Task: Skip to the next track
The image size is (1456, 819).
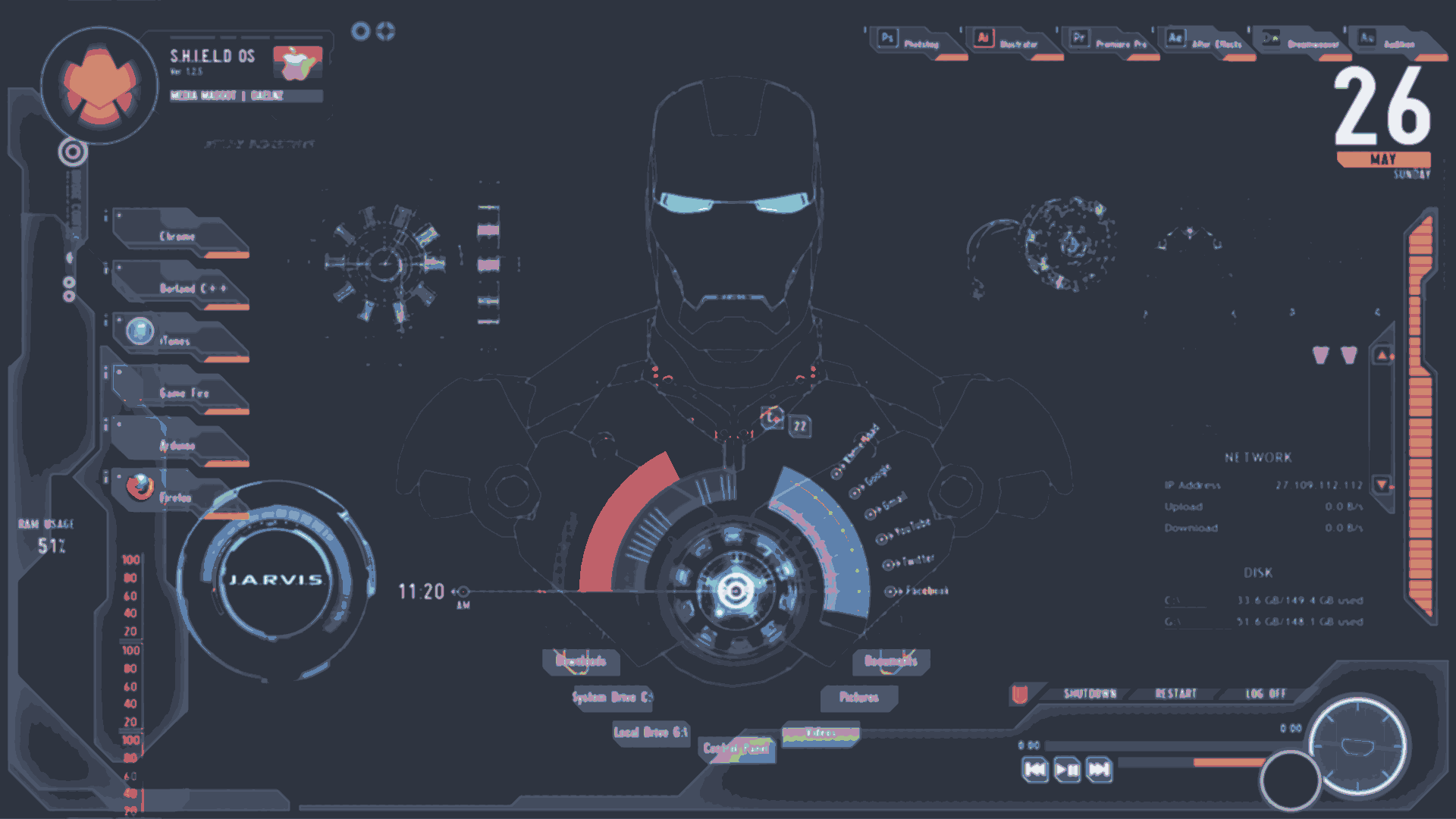Action: click(1099, 770)
